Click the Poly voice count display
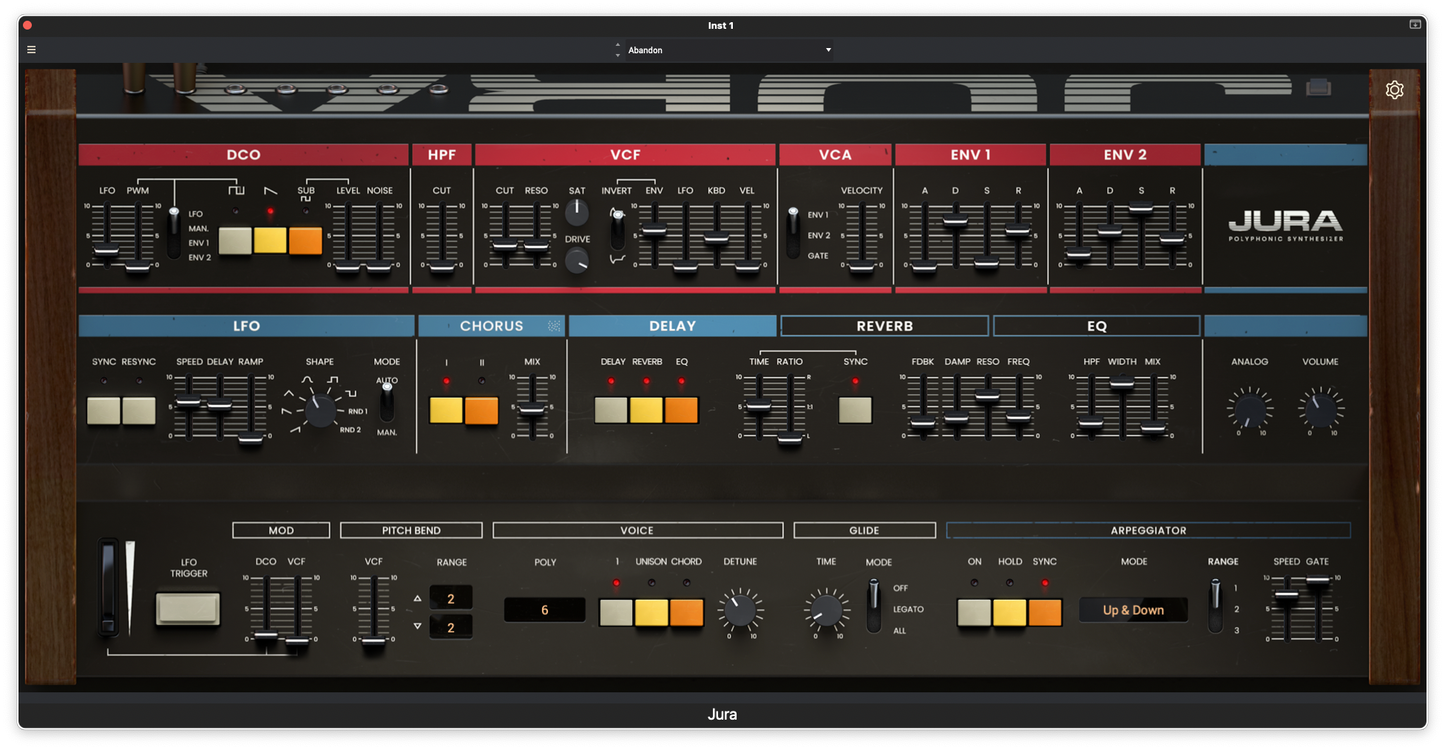1445x750 pixels. click(544, 610)
